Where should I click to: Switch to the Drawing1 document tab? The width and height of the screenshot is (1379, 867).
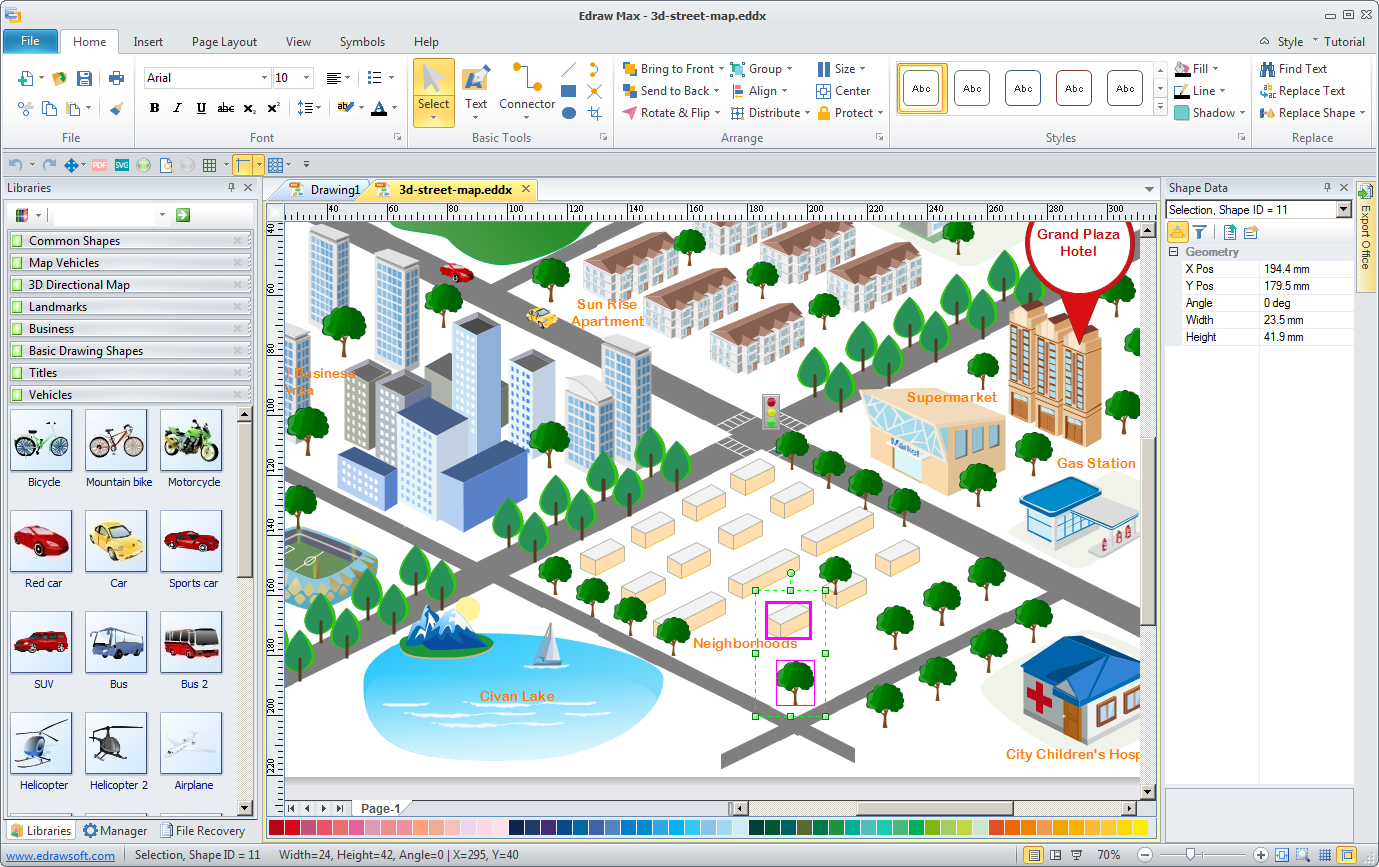[334, 190]
